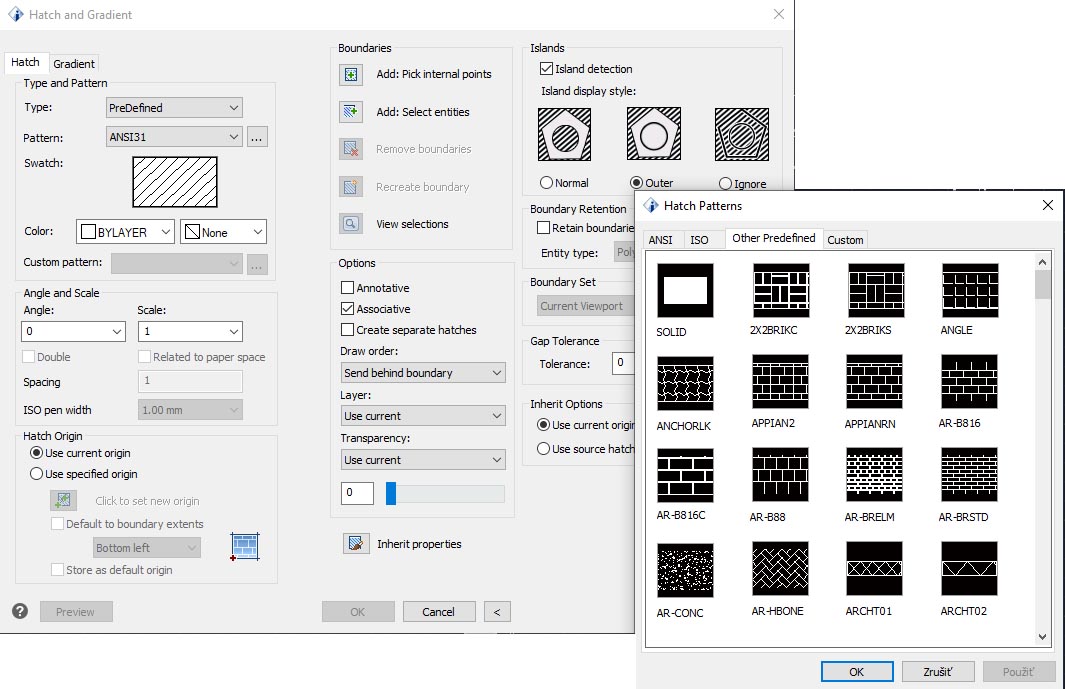This screenshot has width=1065, height=689.
Task: Select the AR-HBONE pattern thumbnail
Action: (780, 568)
